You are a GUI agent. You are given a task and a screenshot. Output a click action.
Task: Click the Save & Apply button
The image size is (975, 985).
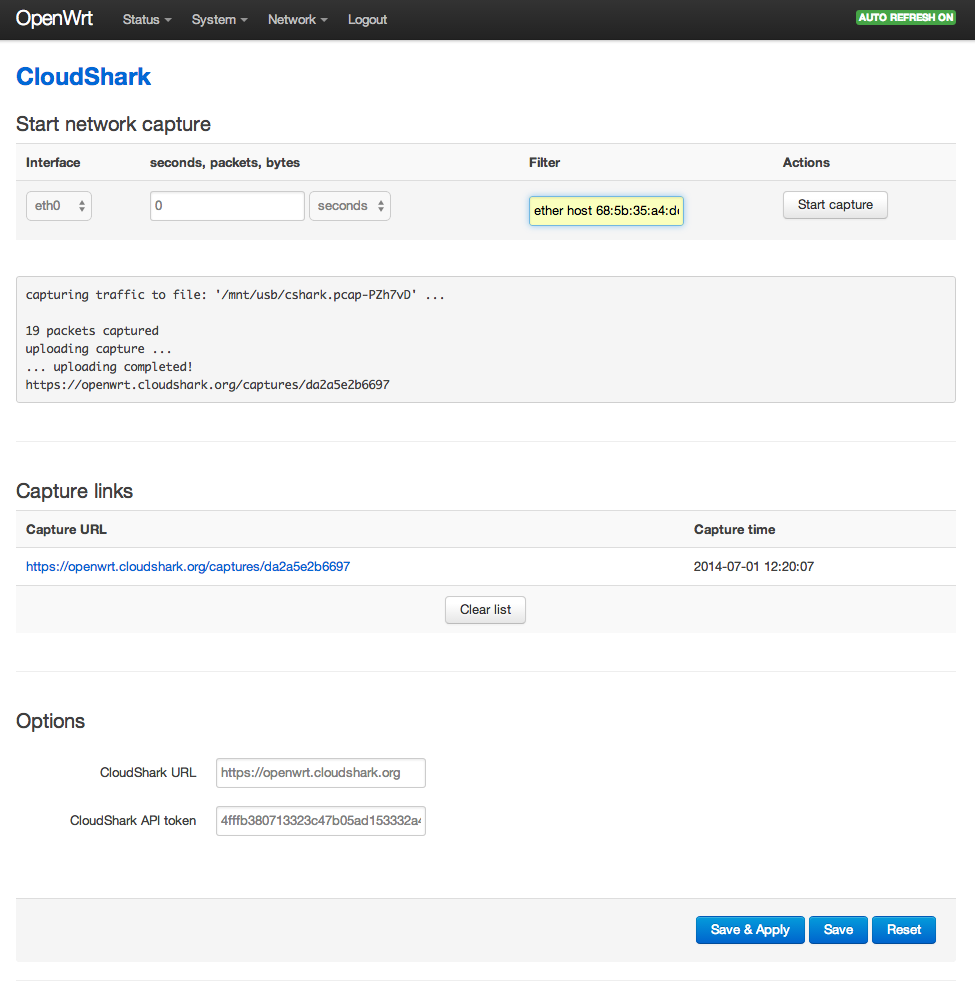[749, 930]
